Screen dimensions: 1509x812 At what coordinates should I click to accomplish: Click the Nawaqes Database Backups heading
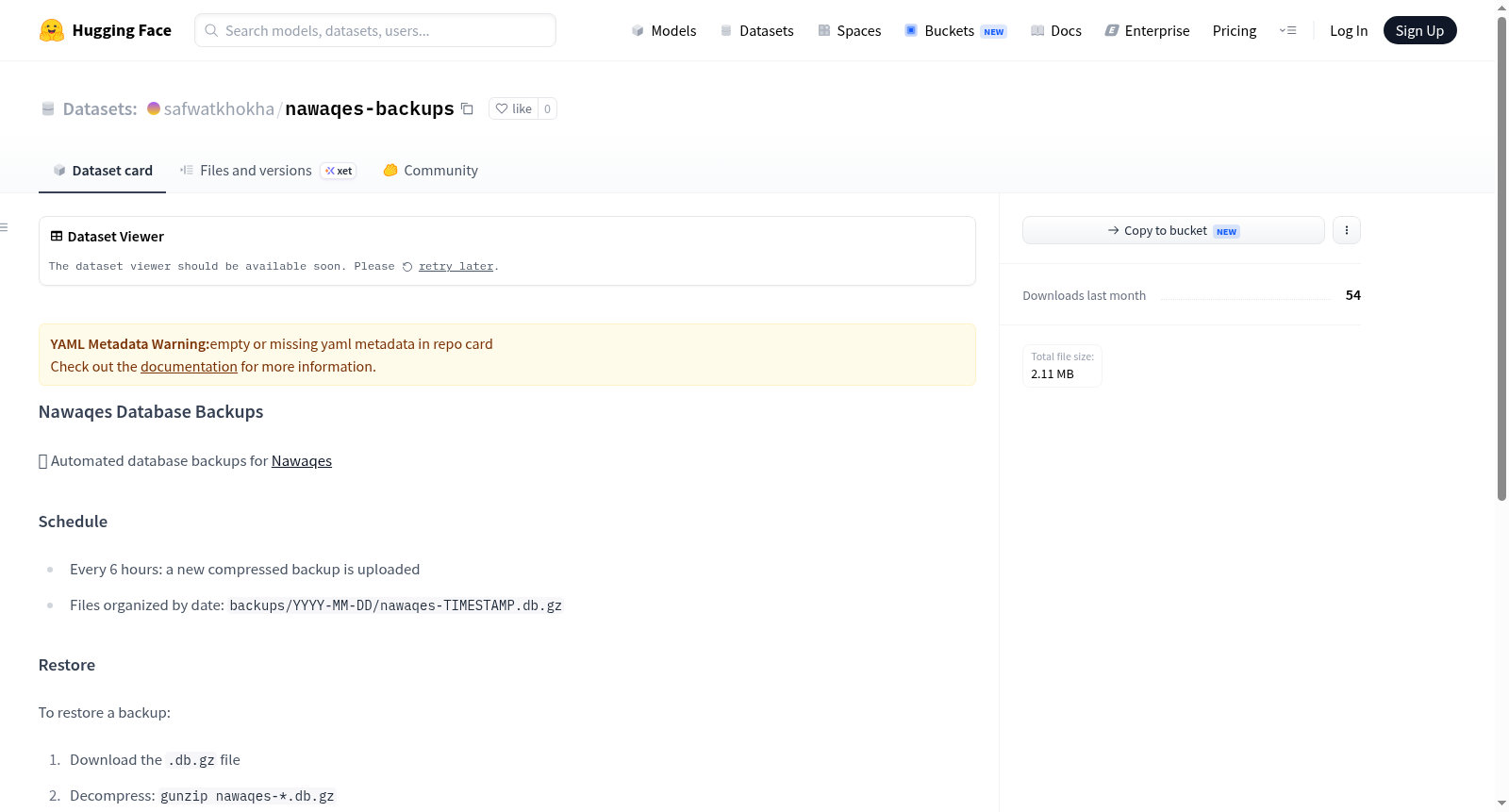point(151,412)
